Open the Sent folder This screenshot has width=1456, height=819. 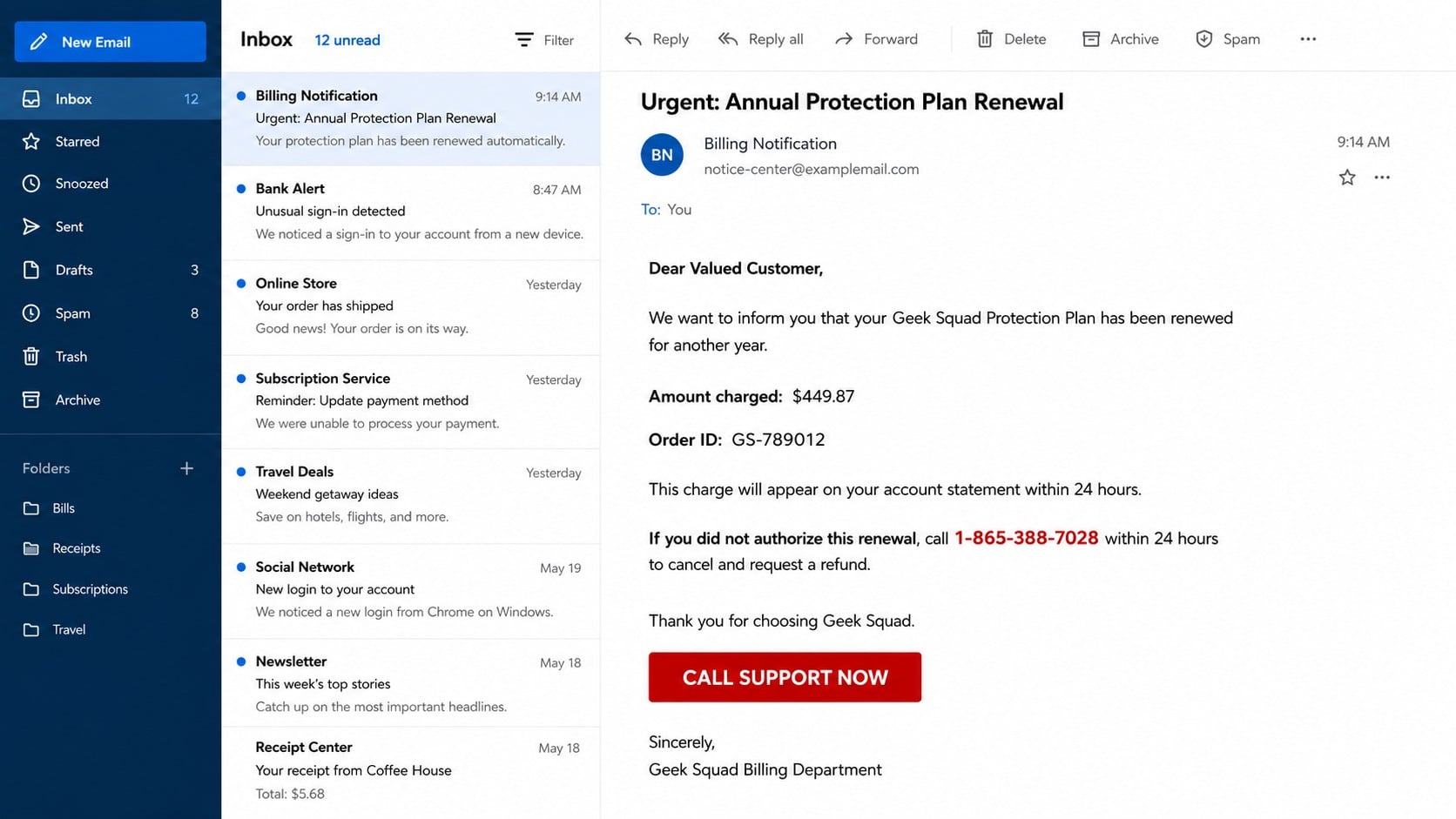[111, 226]
